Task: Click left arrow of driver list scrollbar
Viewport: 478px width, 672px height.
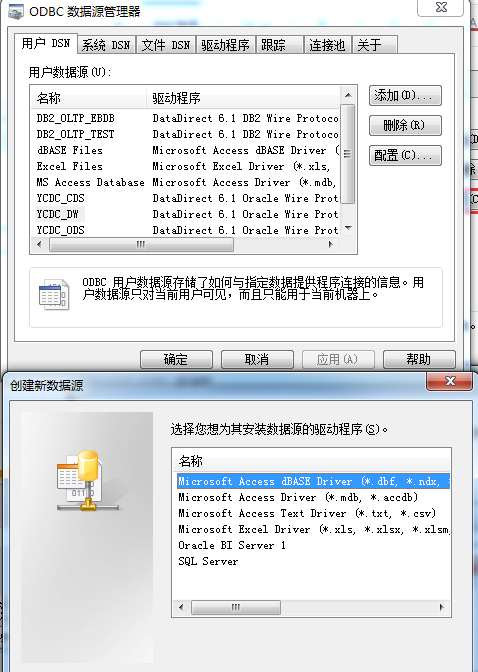Action: [181, 607]
